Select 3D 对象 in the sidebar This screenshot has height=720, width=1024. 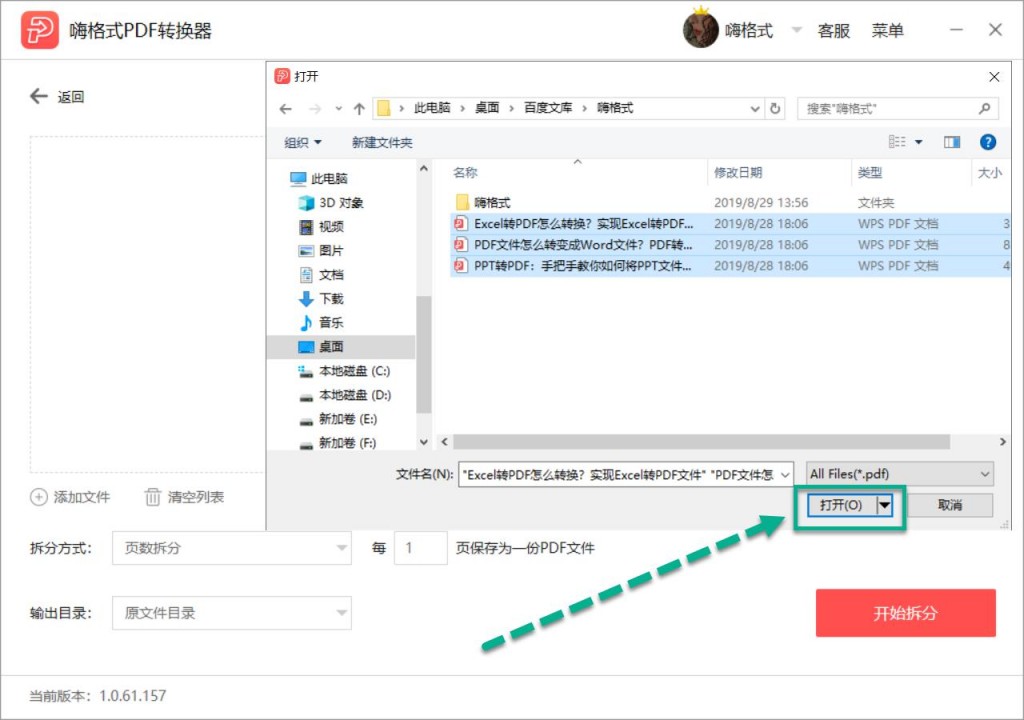tap(331, 203)
